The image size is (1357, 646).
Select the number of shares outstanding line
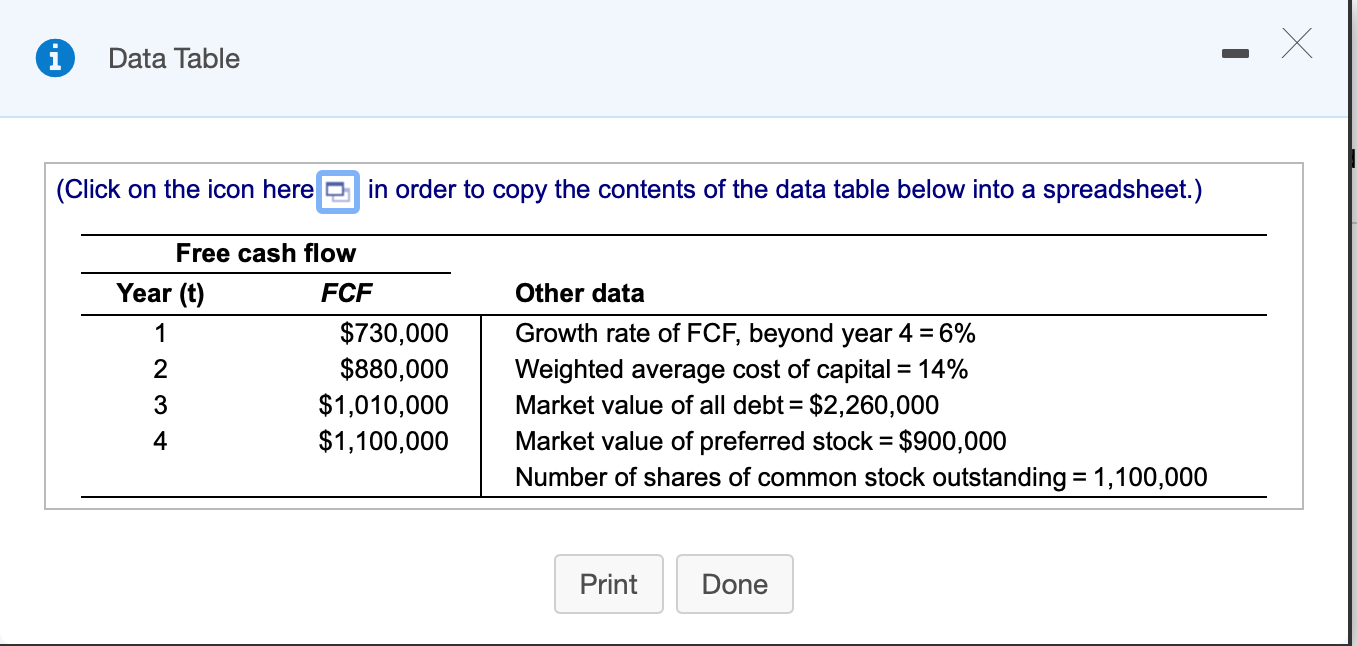(x=860, y=477)
